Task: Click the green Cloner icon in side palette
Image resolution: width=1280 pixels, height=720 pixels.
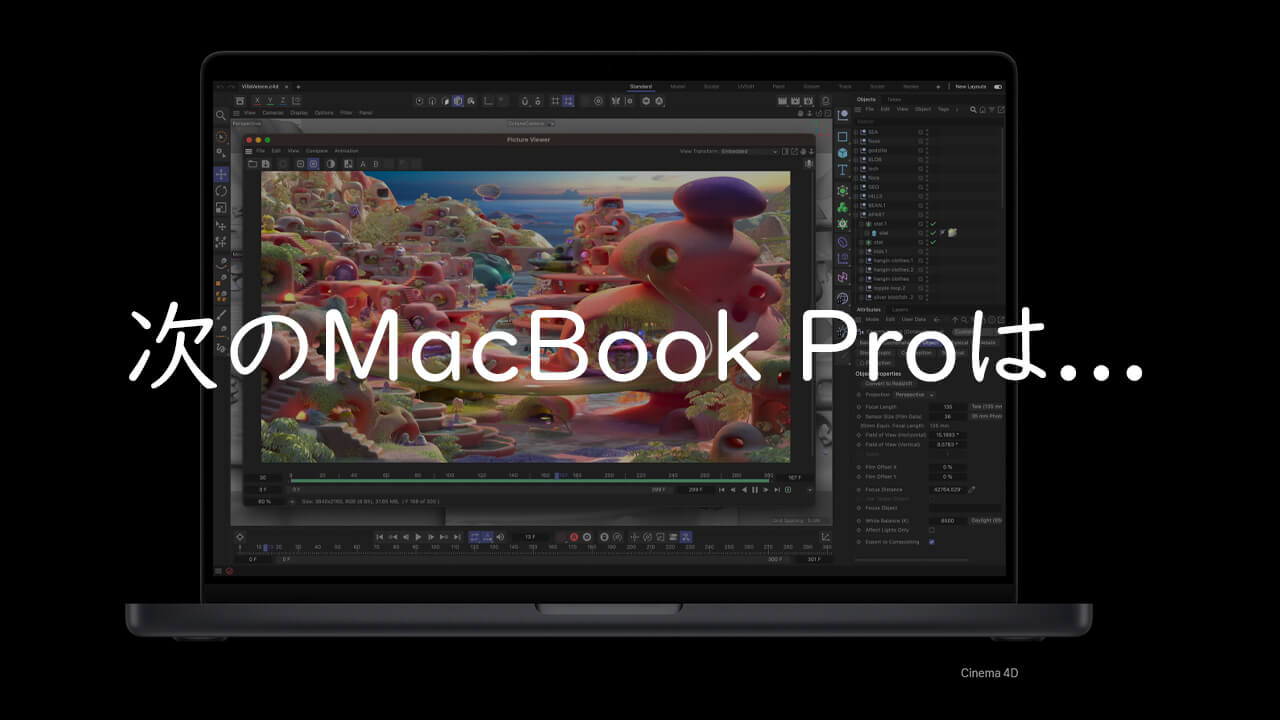Action: click(842, 207)
